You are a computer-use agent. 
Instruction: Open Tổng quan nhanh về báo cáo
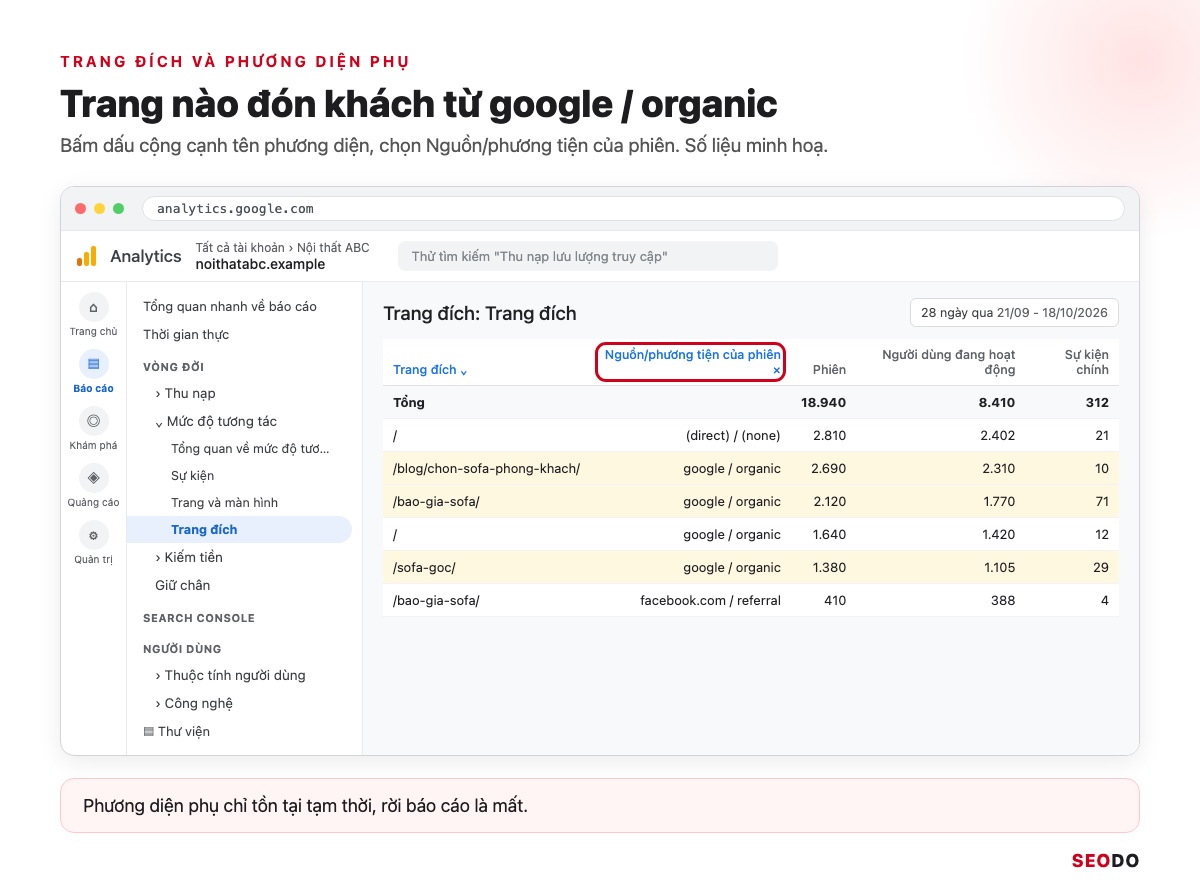pos(230,306)
